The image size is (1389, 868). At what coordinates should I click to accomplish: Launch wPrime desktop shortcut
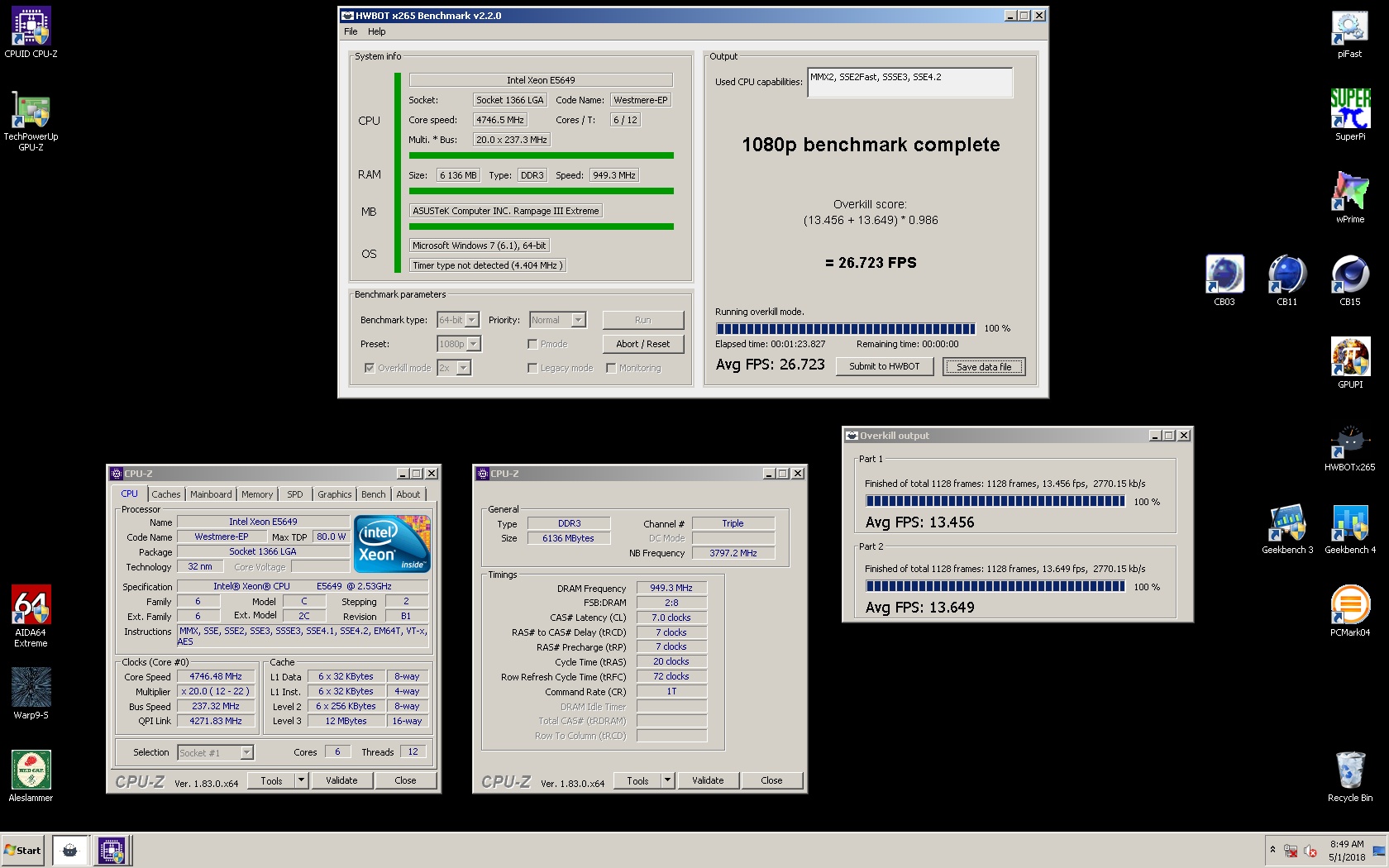point(1349,198)
